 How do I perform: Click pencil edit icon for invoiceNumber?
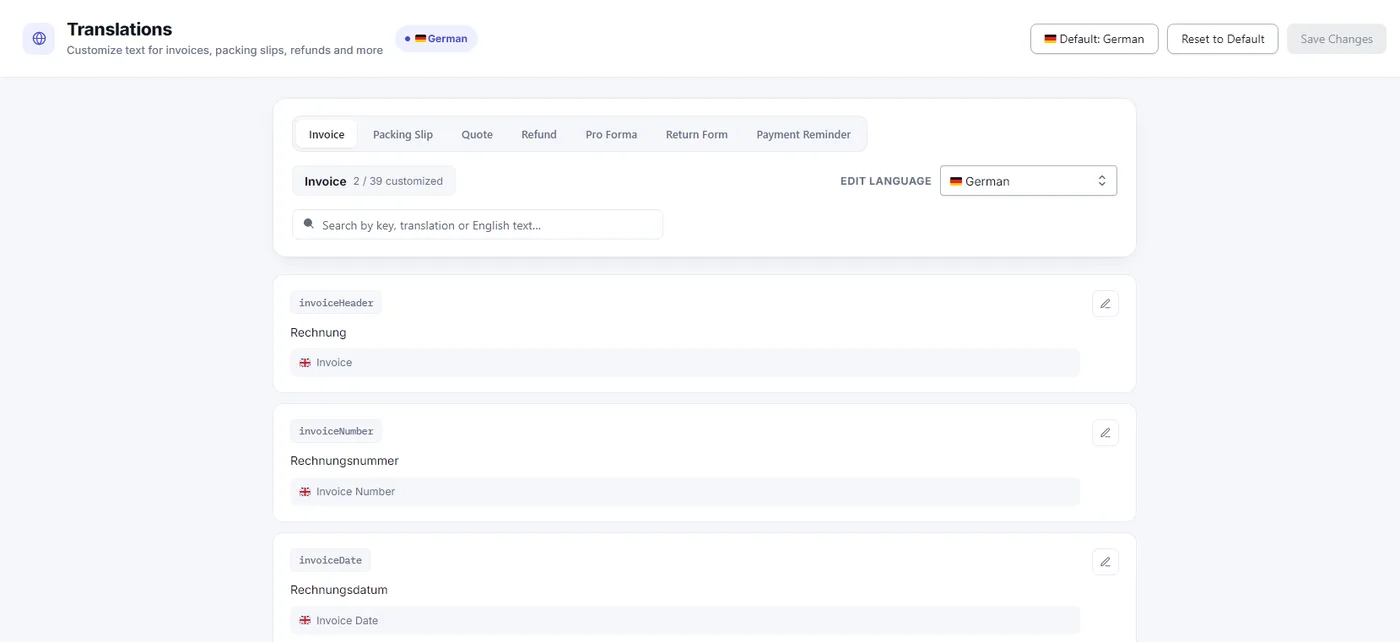pos(1105,432)
